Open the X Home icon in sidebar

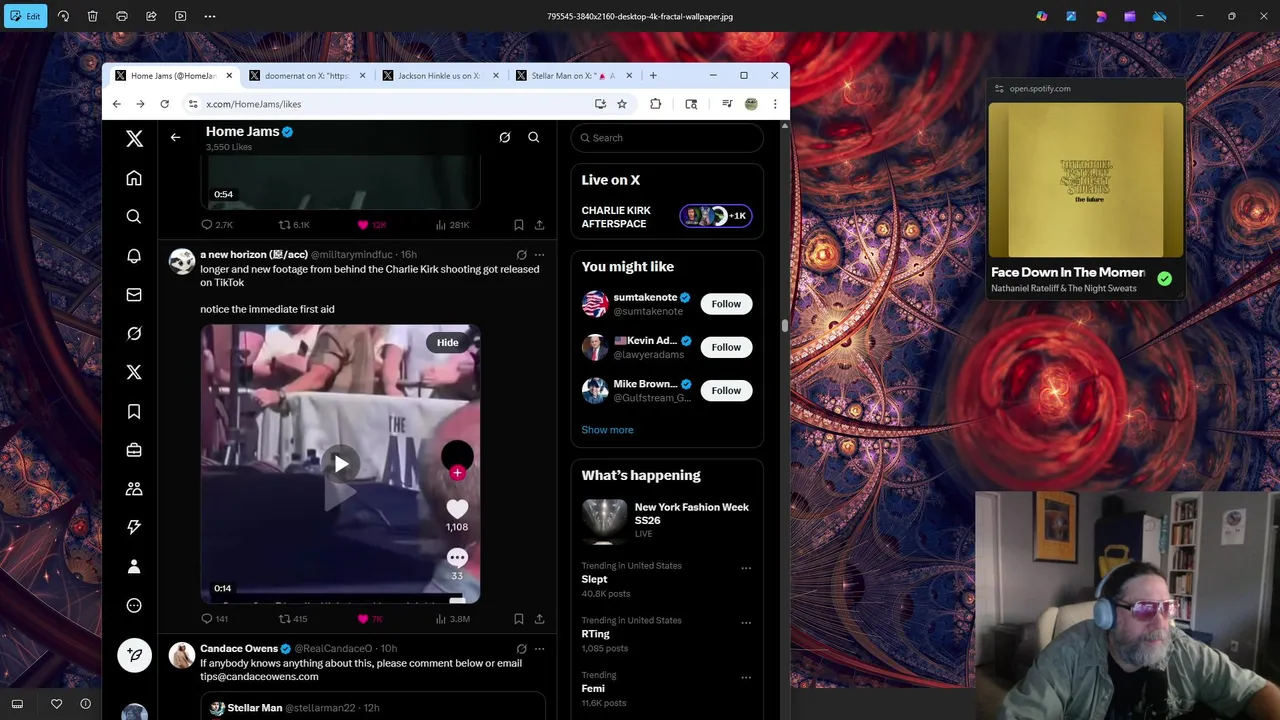134,178
